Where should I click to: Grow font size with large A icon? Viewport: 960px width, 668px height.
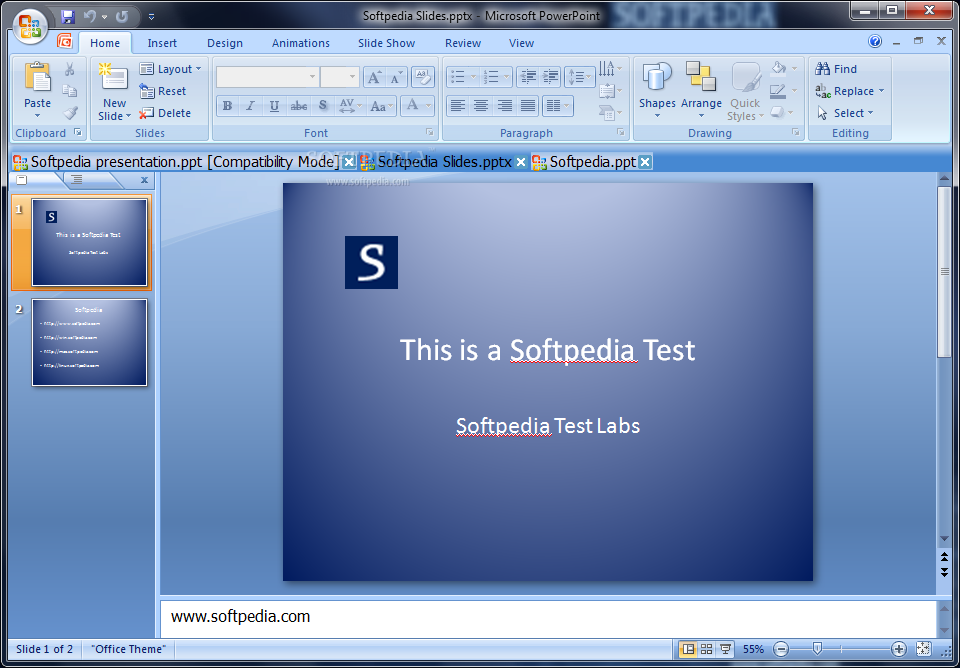click(x=374, y=77)
